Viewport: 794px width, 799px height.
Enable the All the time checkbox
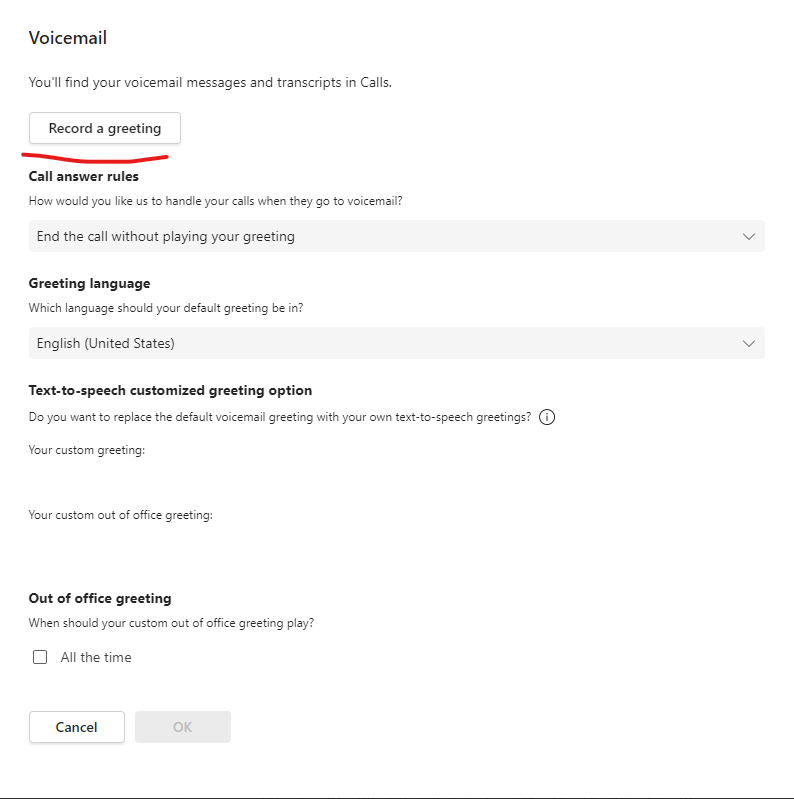tap(40, 657)
